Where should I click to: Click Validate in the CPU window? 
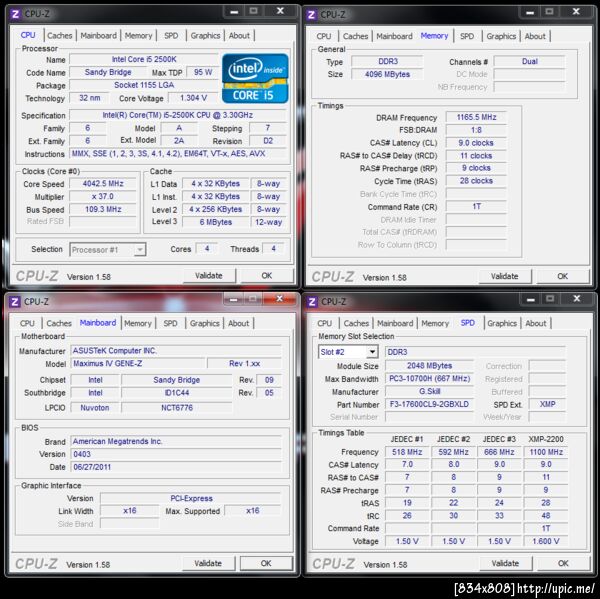pyautogui.click(x=209, y=276)
